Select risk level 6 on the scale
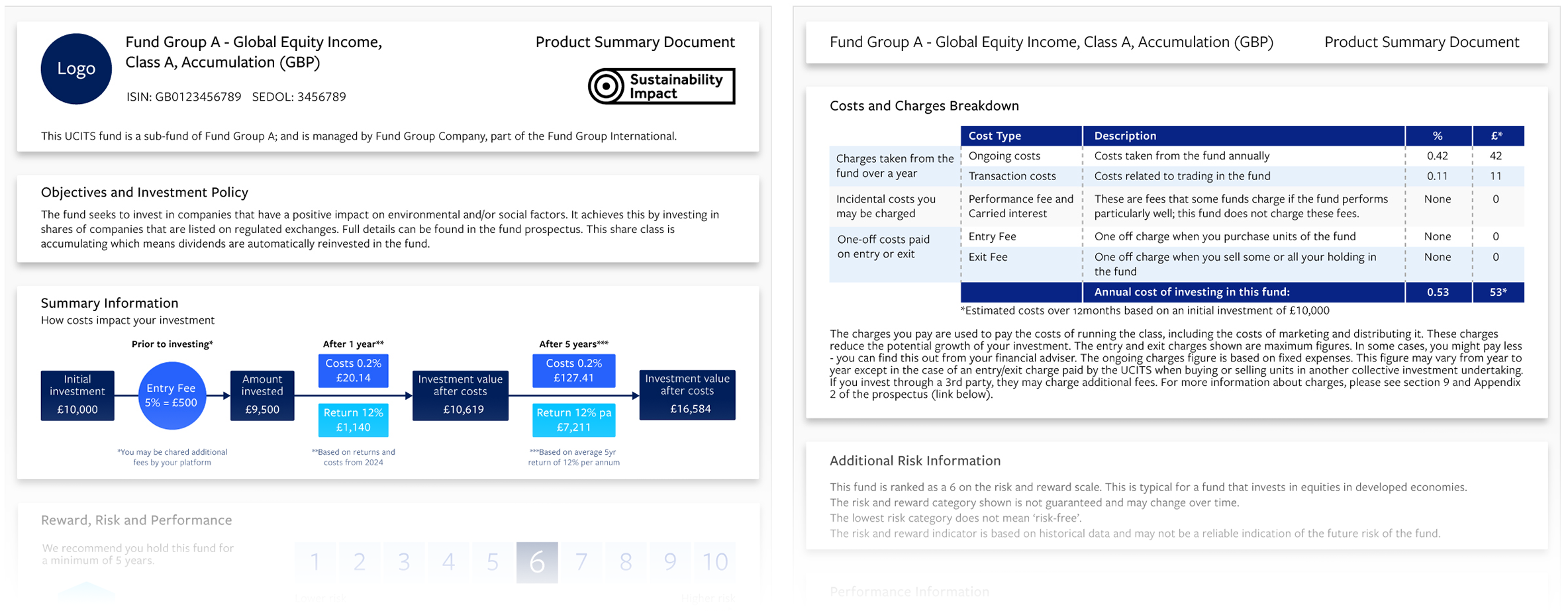1568x611 pixels. [537, 562]
